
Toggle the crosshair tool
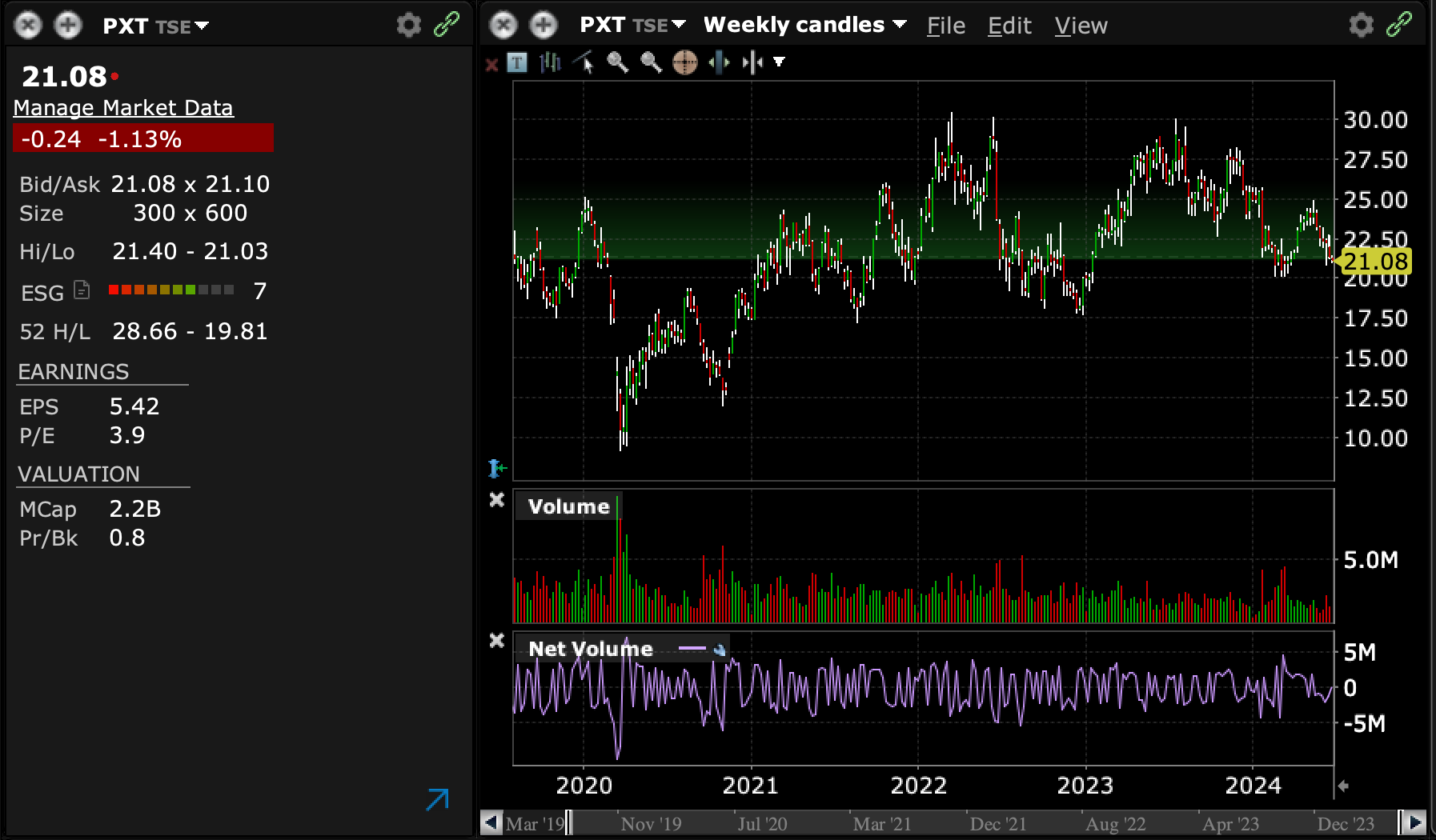coord(685,62)
